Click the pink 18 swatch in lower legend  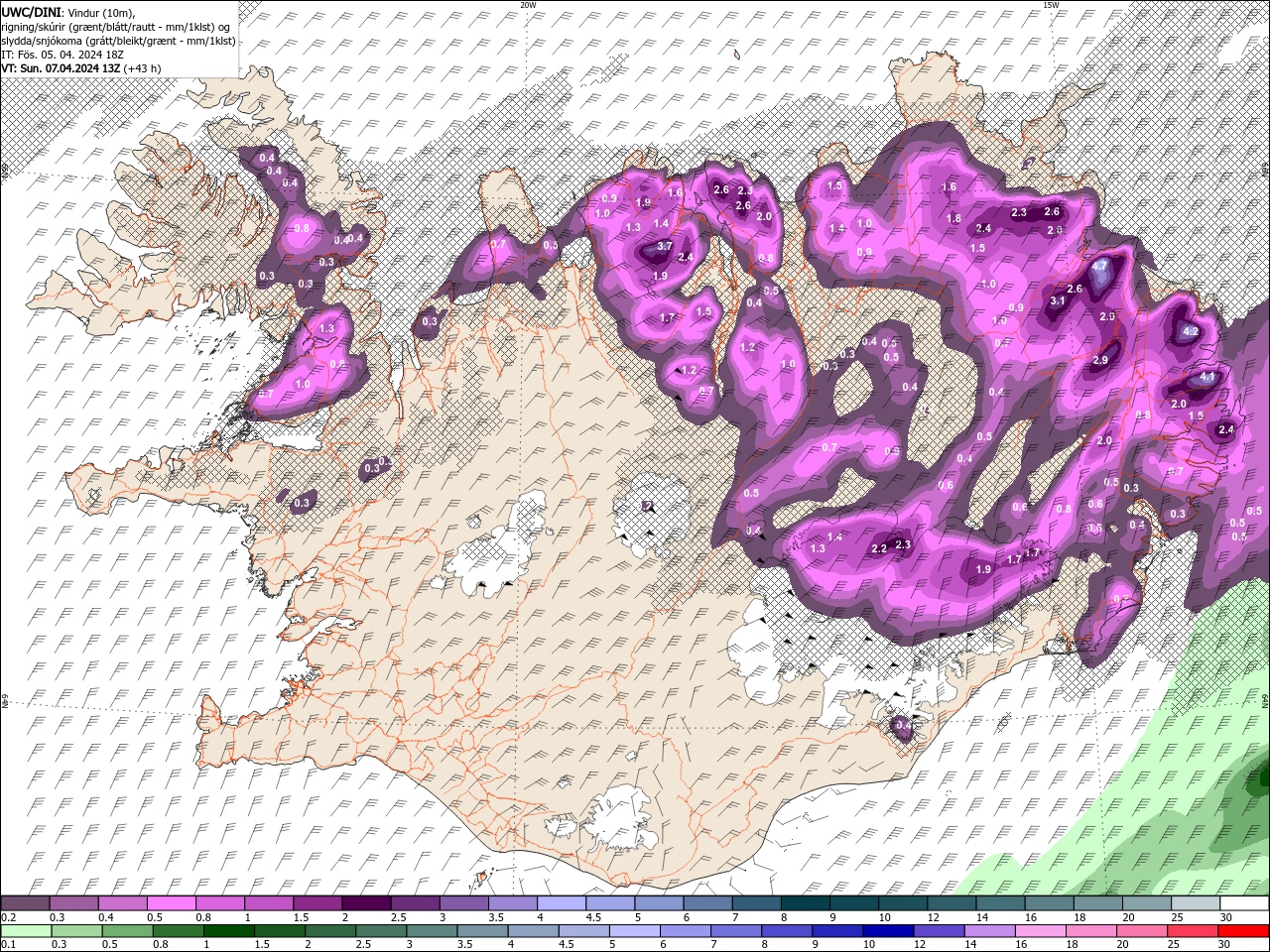(1091, 931)
